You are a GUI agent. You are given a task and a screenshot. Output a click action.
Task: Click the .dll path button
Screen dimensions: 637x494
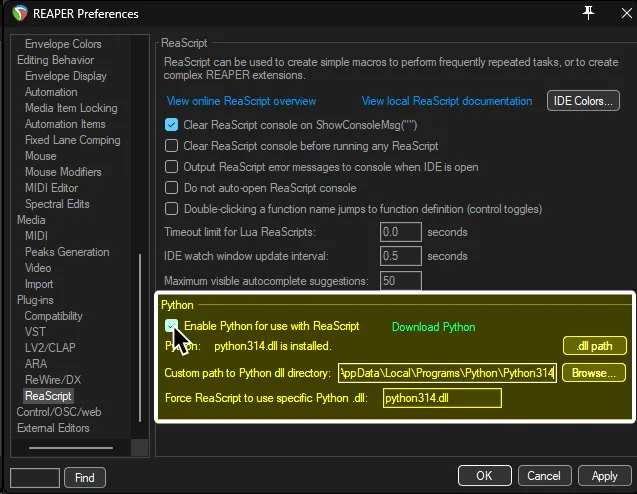[x=594, y=346]
